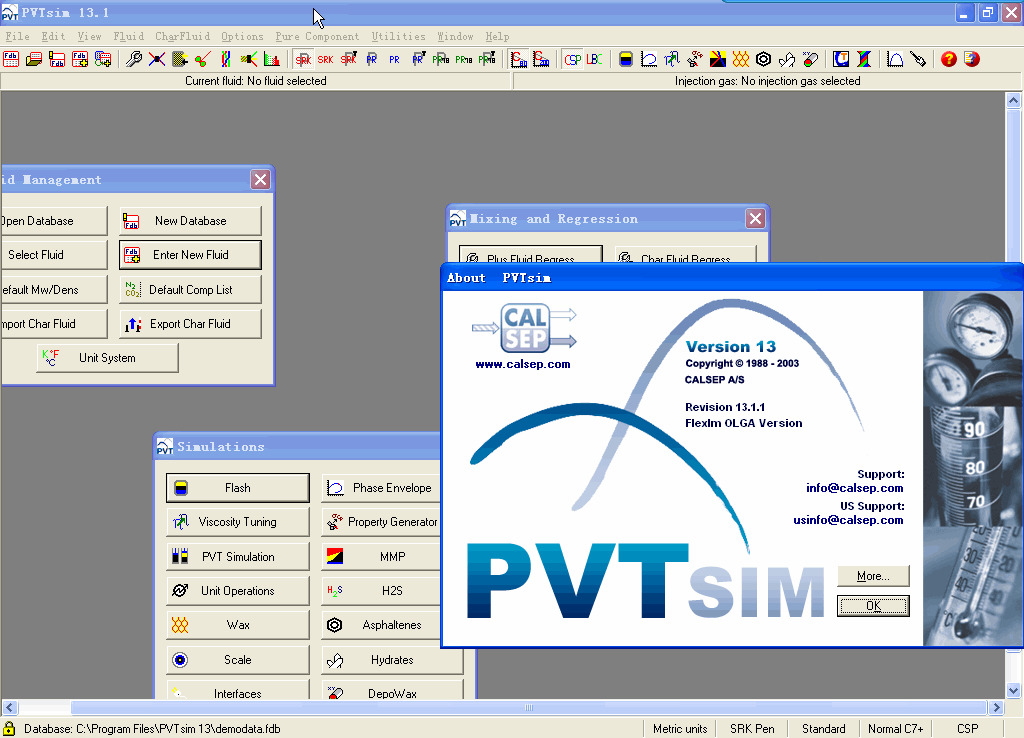Click the www.calsep.com link in About dialog
Viewport: 1024px width, 738px height.
[x=522, y=364]
